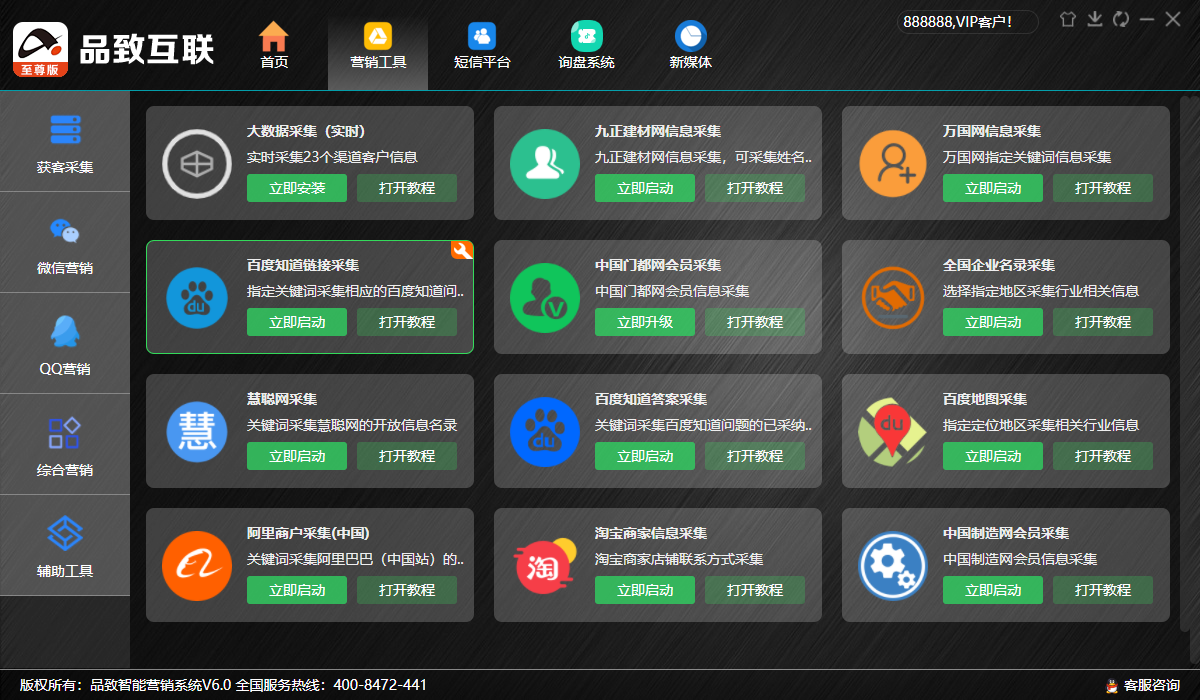Open tutorial for 中国制造网会员采集

pos(1103,590)
